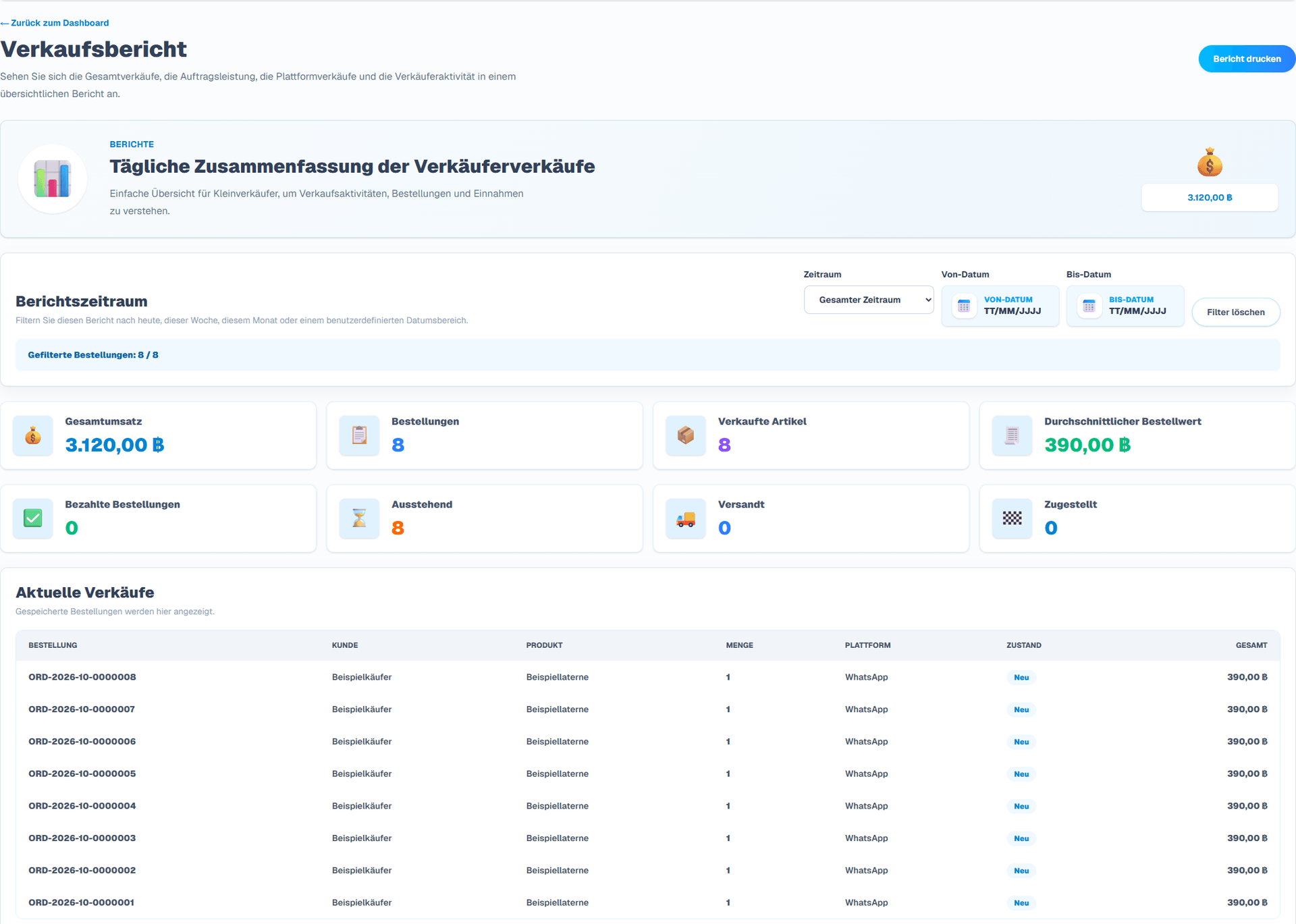Select order ORD-2026-10-0000006
1296x924 pixels.
pyautogui.click(x=82, y=741)
